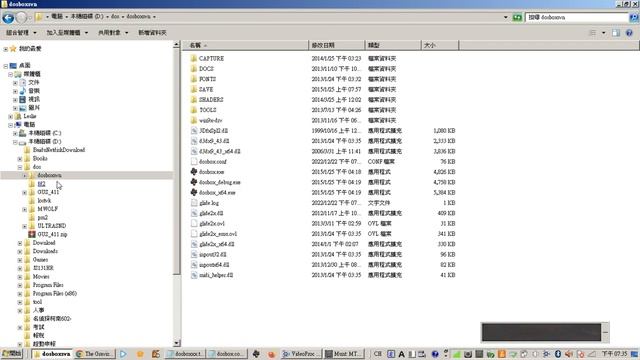
Task: Open the address bar history dropdown
Action: 506,17
